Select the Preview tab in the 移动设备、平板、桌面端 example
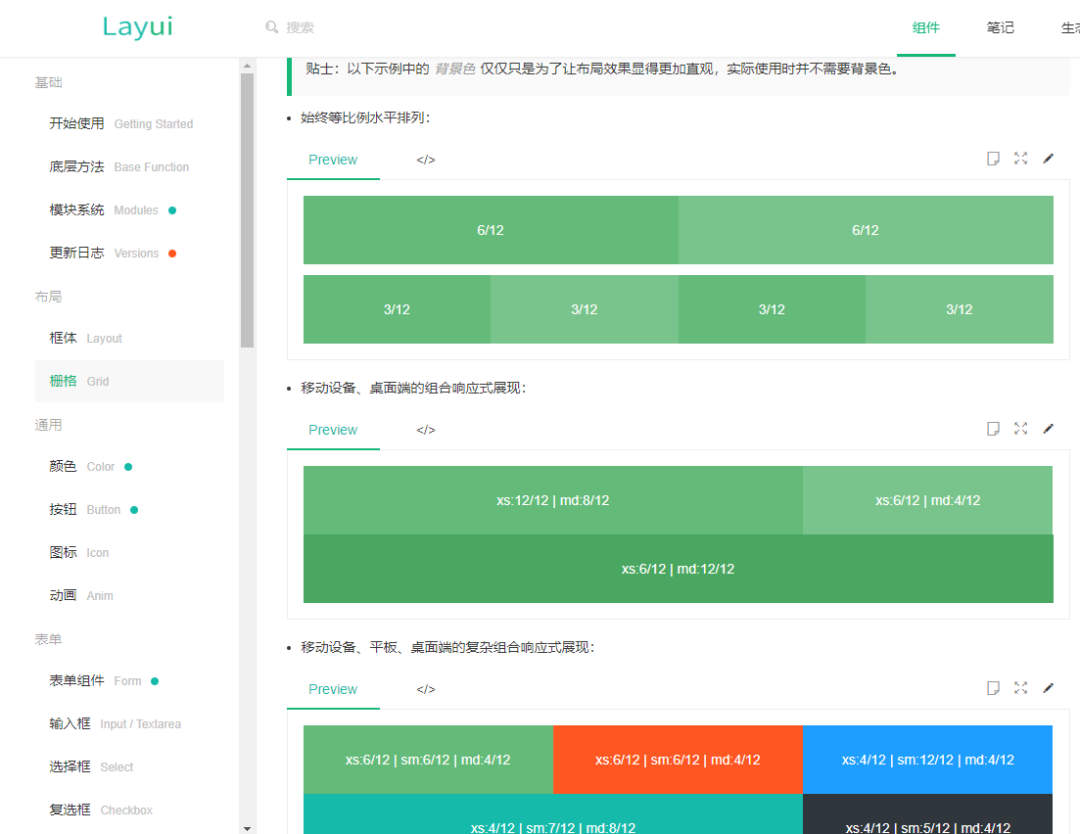 (x=333, y=689)
